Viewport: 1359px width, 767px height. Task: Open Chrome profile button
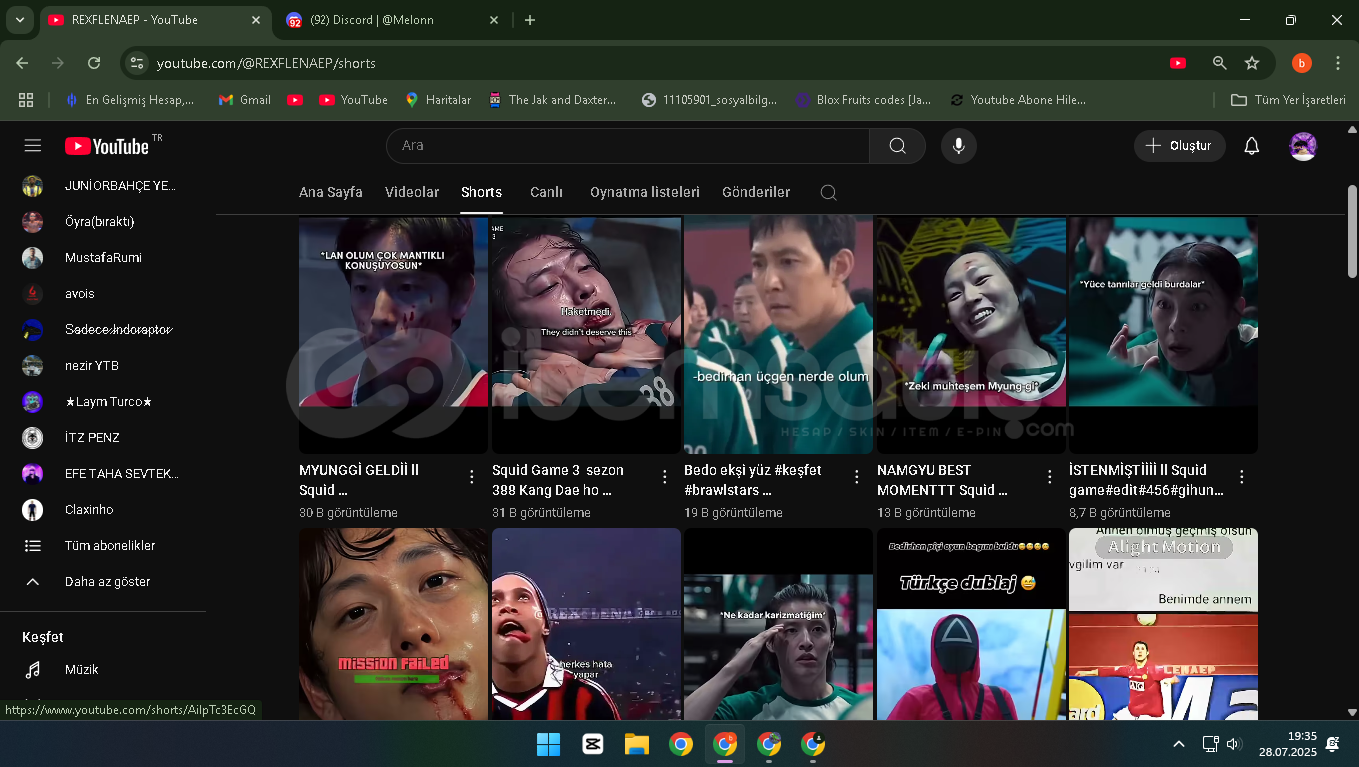pos(1301,63)
